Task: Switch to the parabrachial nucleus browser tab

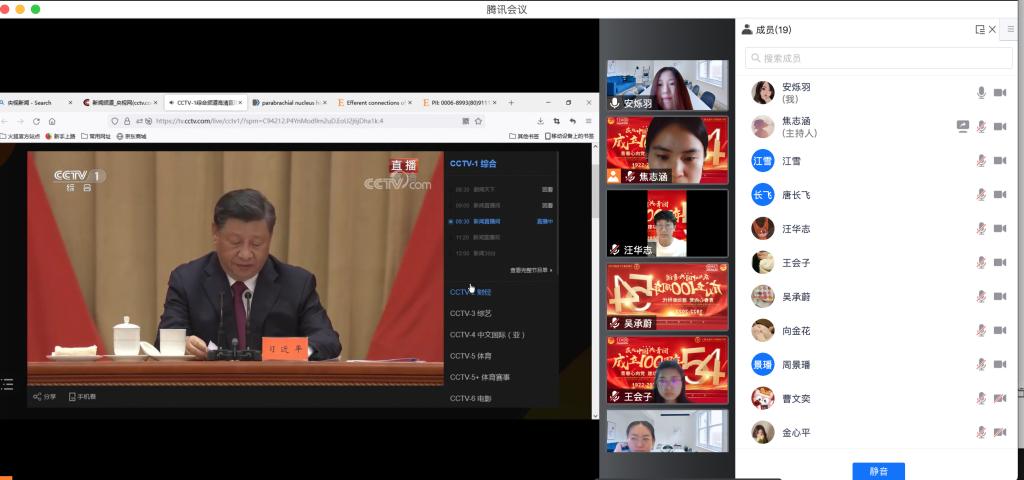Action: (289, 103)
